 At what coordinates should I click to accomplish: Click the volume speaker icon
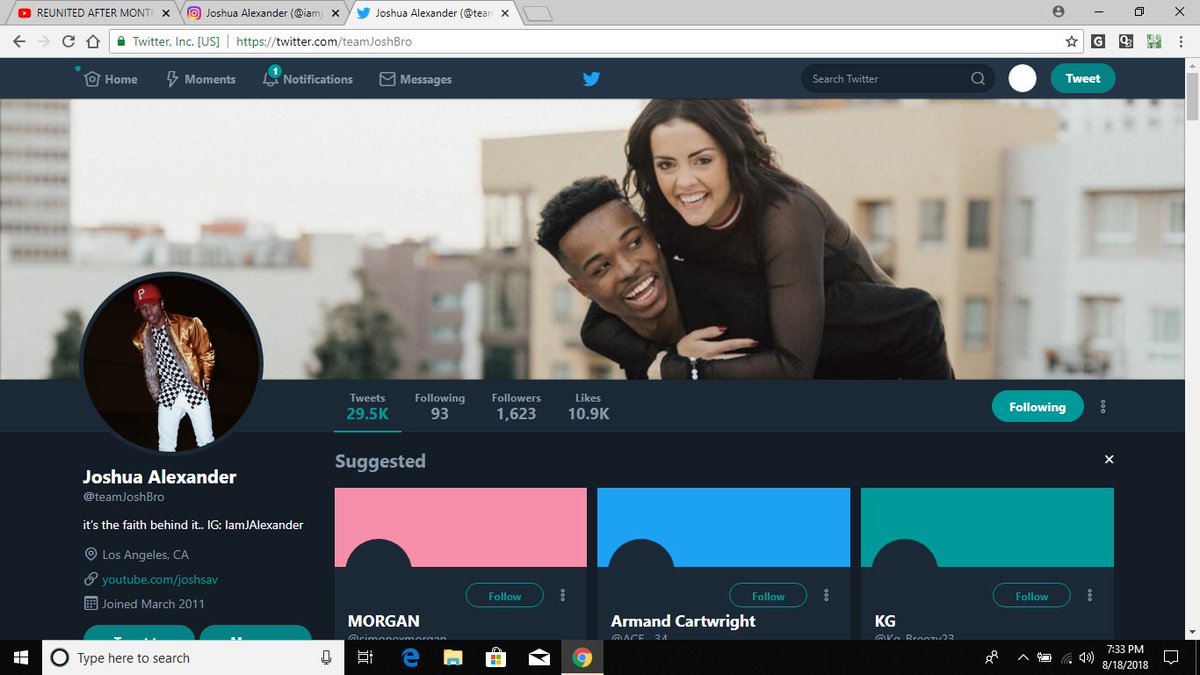click(1087, 657)
